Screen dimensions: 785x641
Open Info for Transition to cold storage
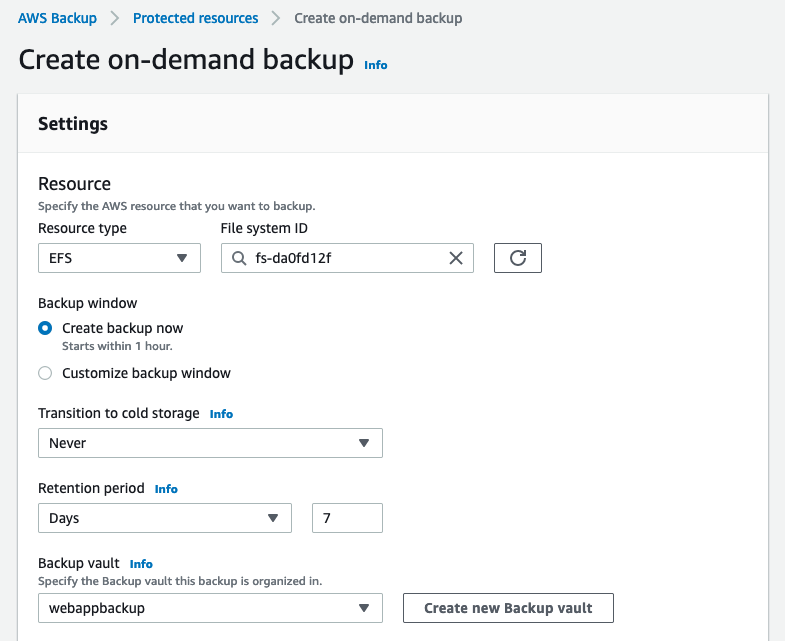(x=221, y=414)
